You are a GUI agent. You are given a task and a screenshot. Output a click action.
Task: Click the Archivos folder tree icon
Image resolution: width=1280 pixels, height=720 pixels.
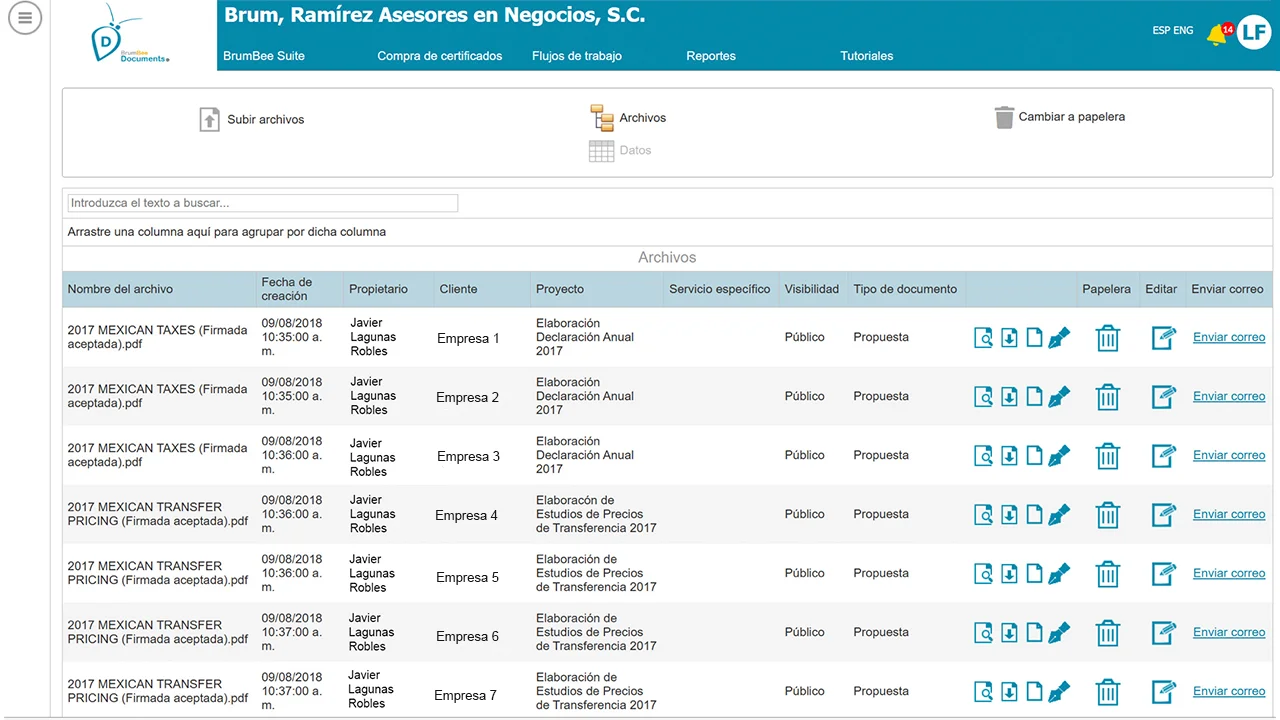click(601, 118)
